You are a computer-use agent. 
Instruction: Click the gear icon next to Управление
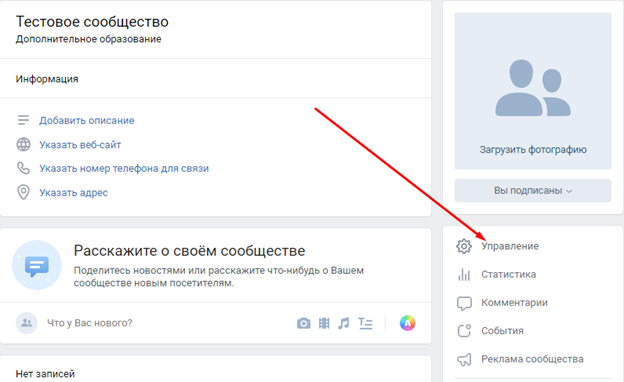pyautogui.click(x=464, y=246)
